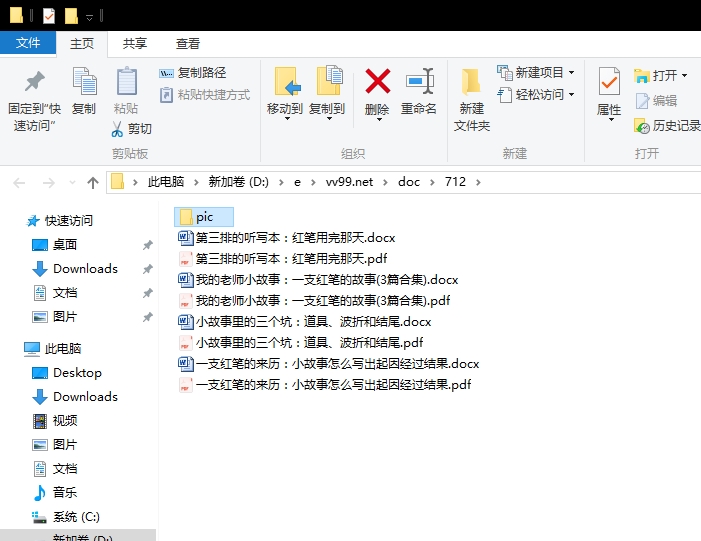Click the pin icon next to 桌面

(148, 245)
